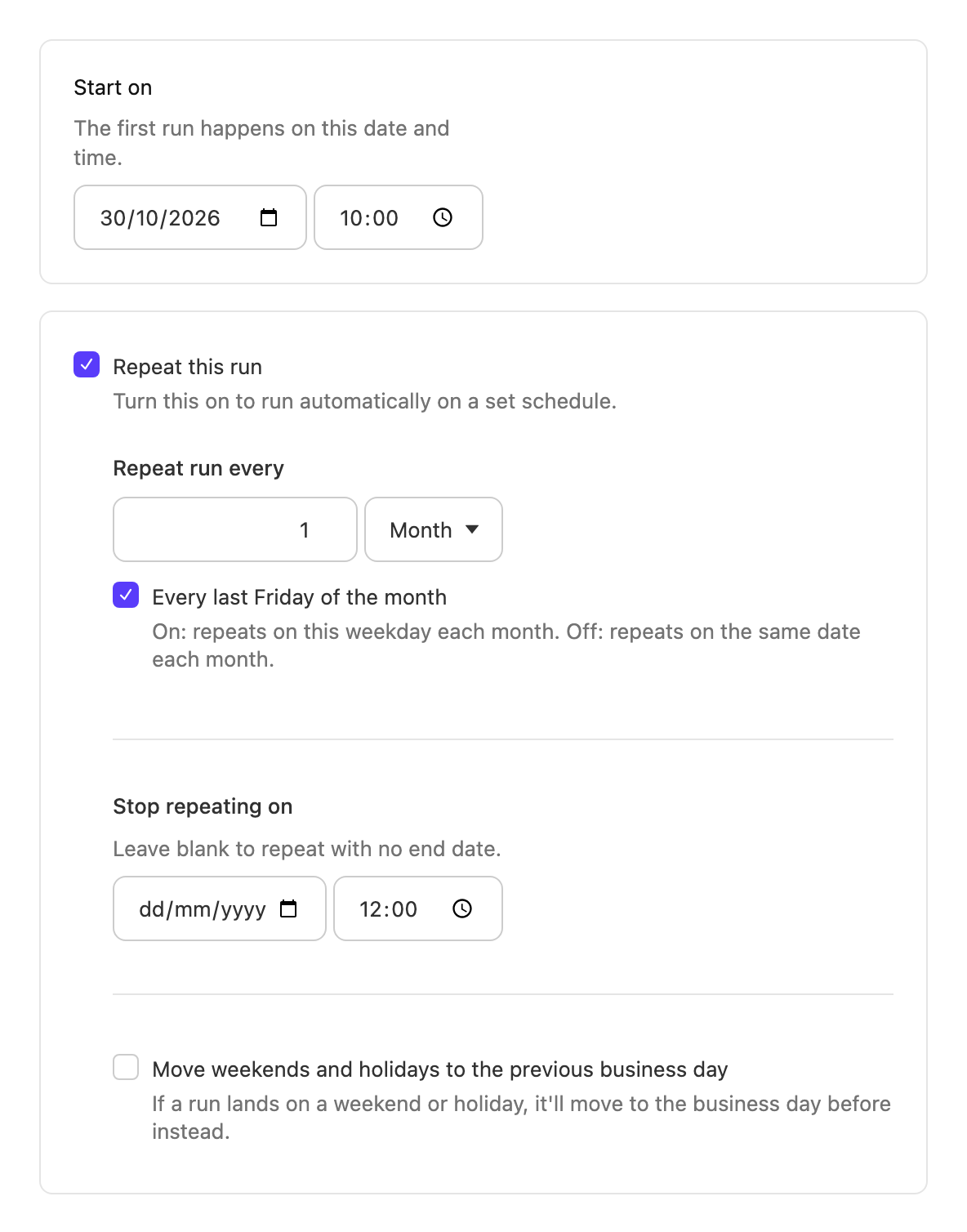
Task: Toggle Every last Friday of the month
Action: pyautogui.click(x=126, y=595)
